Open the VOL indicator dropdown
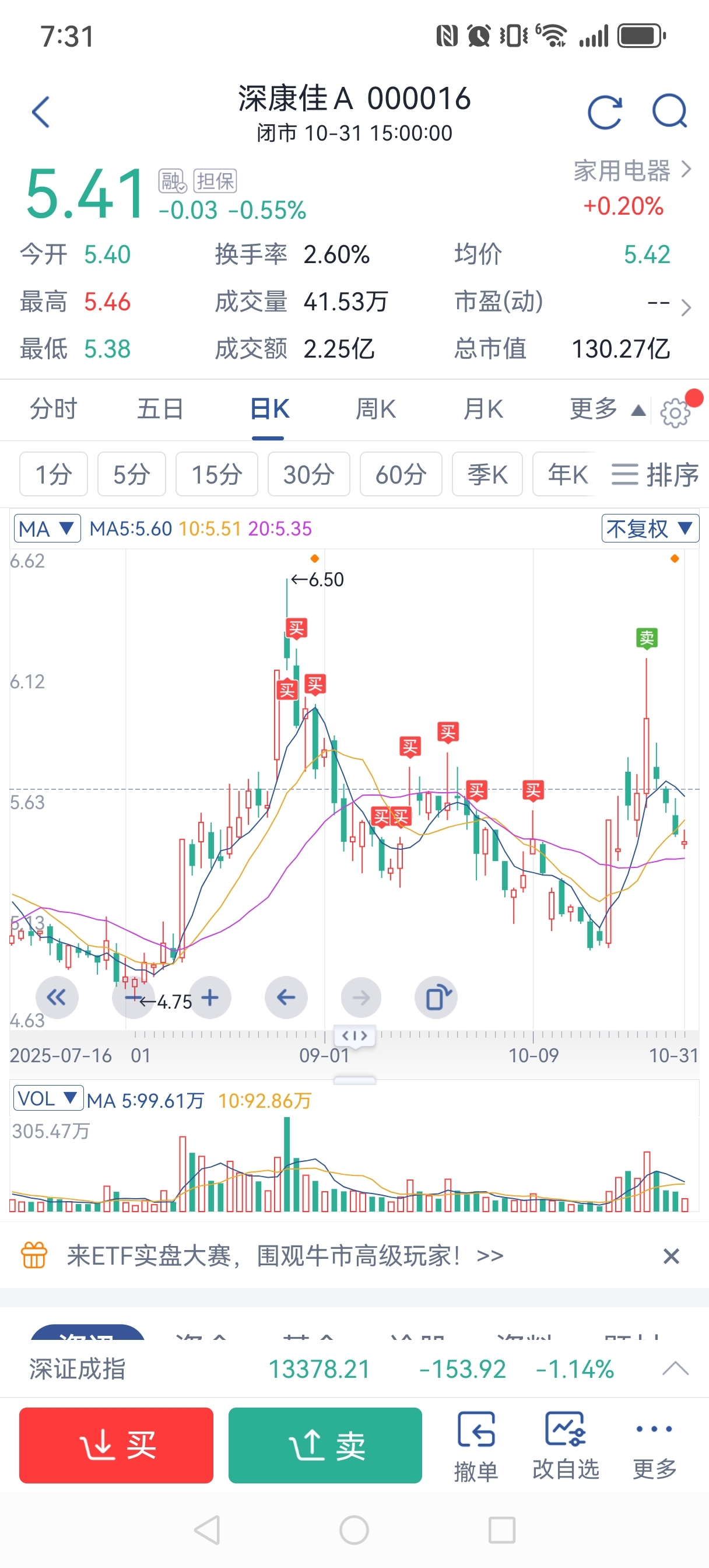 (47, 1098)
